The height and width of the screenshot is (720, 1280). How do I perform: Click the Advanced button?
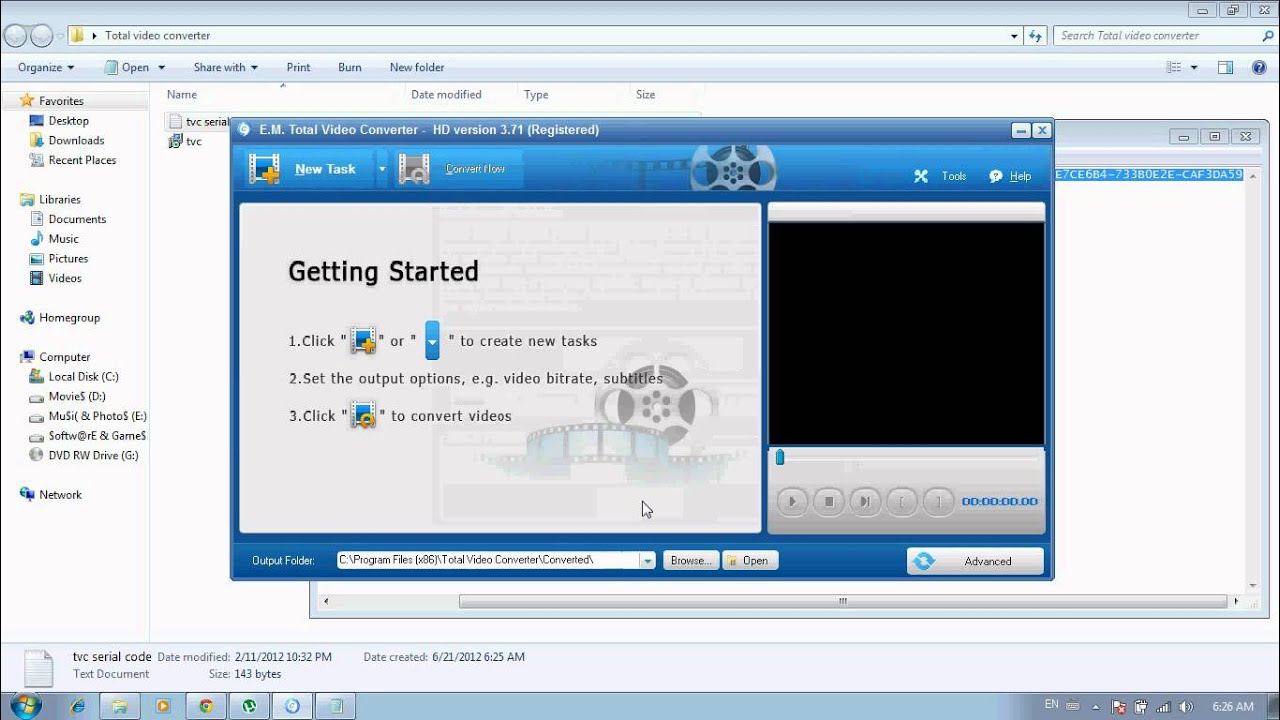[975, 561]
